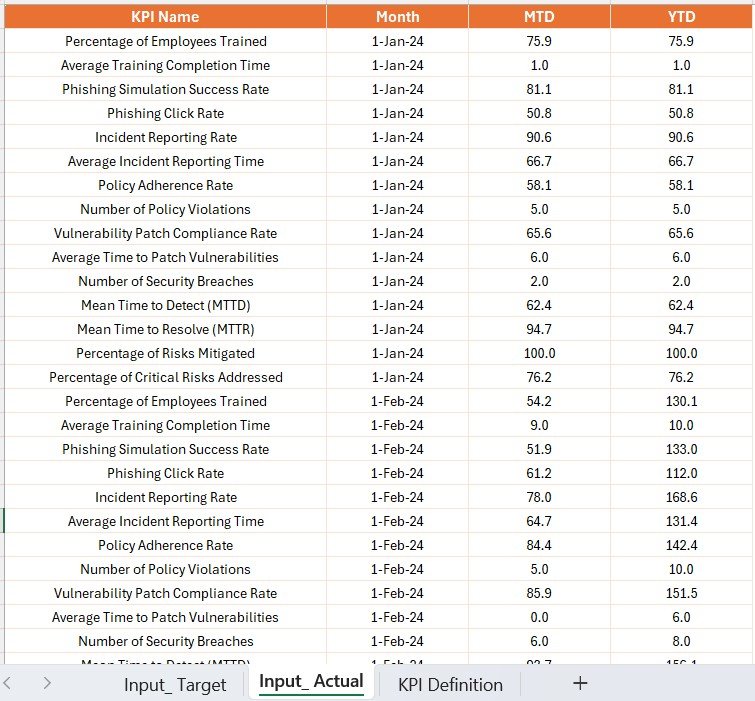Click MTD value 0.0 for Patch Vulnerabilities
The image size is (755, 701).
[x=539, y=617]
